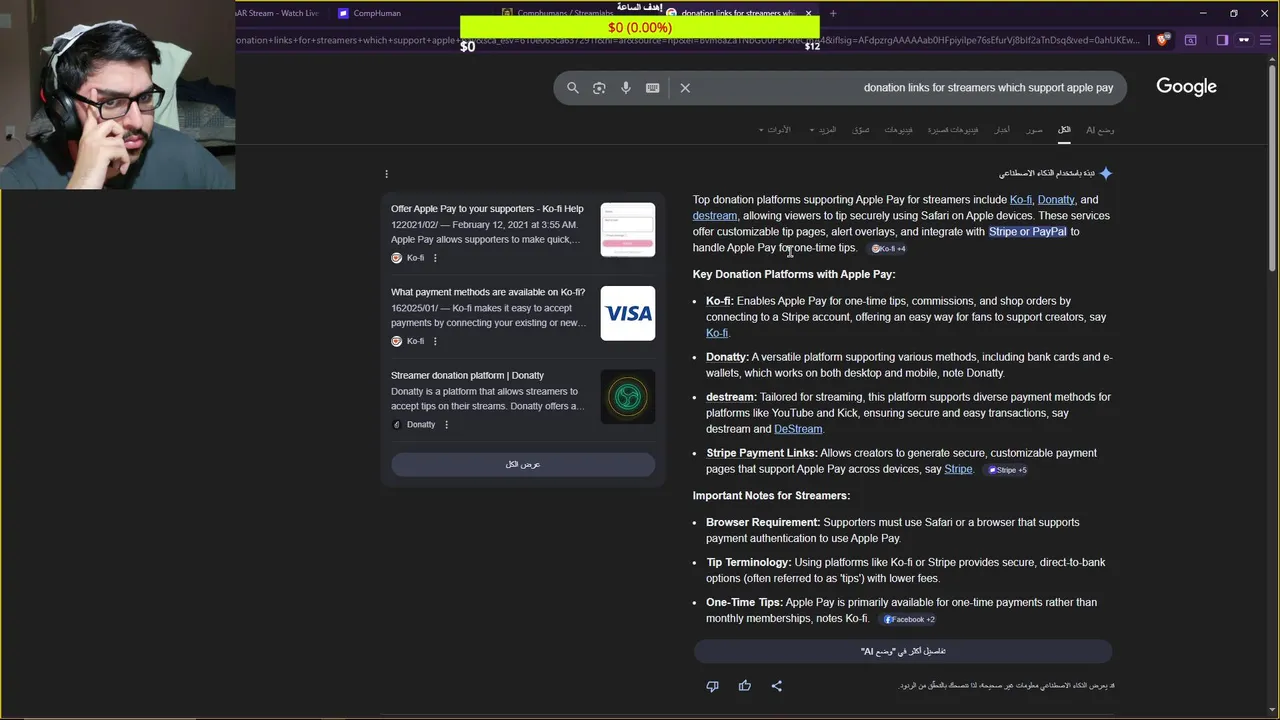Select the الكل (All) results tab
The image size is (1280, 720).
coord(1064,130)
